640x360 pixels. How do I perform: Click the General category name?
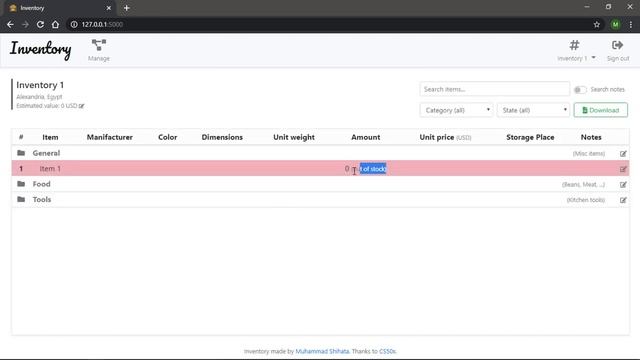tap(46, 153)
